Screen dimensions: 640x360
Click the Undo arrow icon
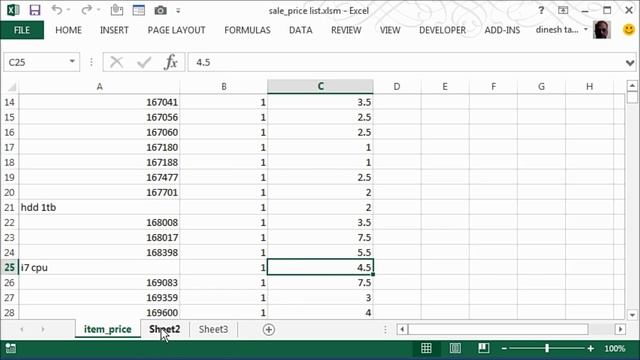[x=57, y=10]
